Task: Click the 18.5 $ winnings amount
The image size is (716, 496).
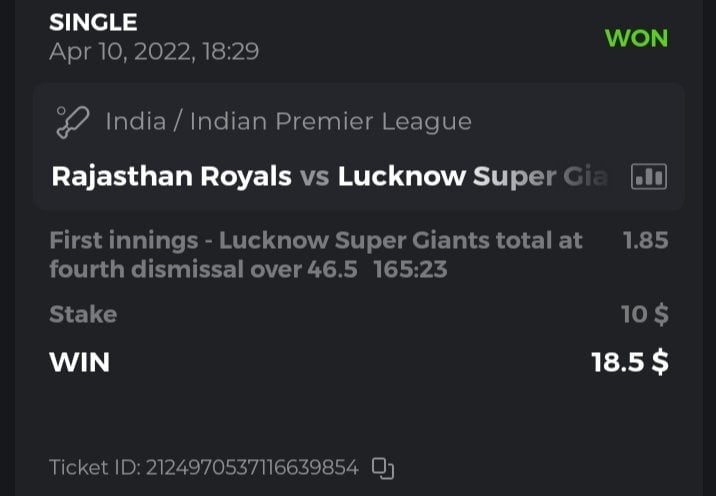Action: [630, 361]
